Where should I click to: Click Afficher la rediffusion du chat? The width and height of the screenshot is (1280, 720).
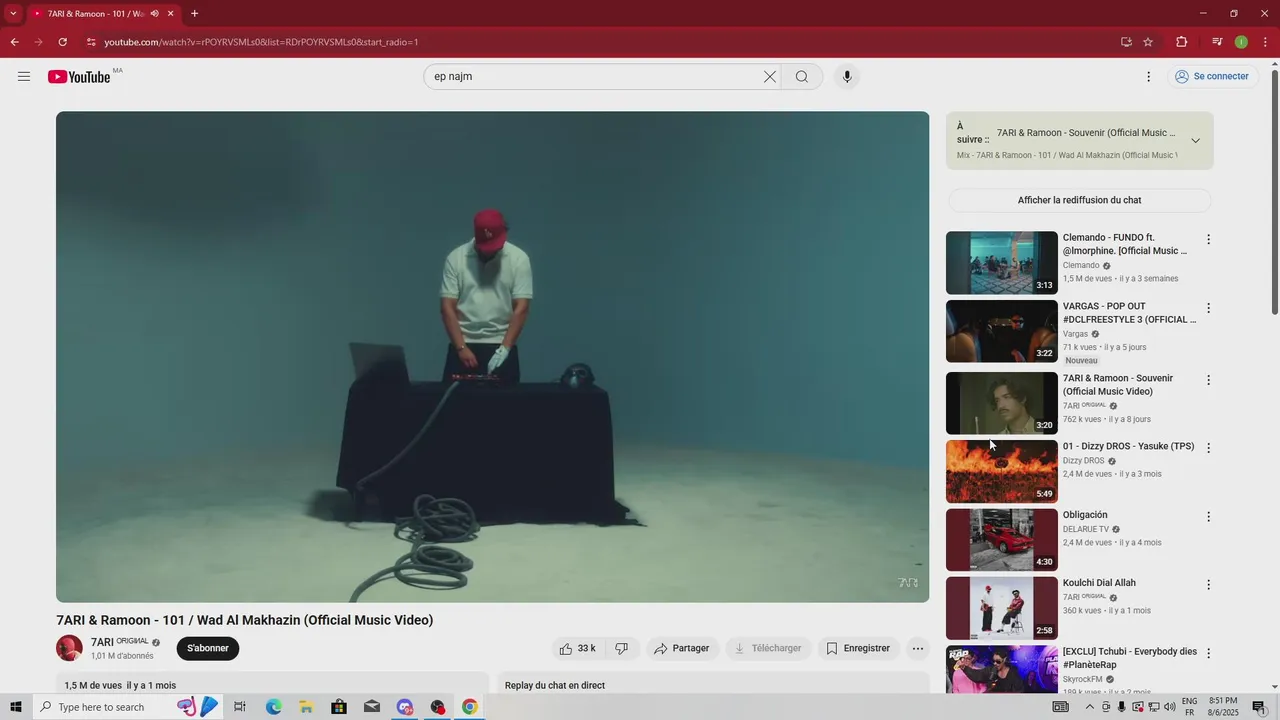pos(1079,200)
